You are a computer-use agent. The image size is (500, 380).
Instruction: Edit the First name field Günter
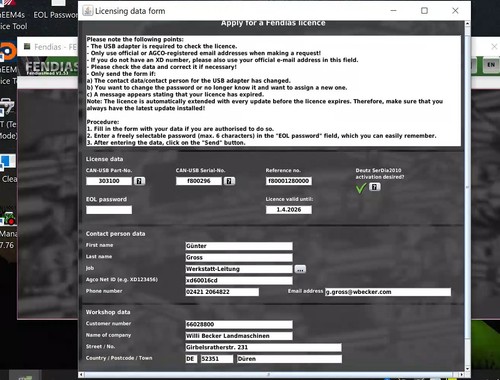point(239,246)
